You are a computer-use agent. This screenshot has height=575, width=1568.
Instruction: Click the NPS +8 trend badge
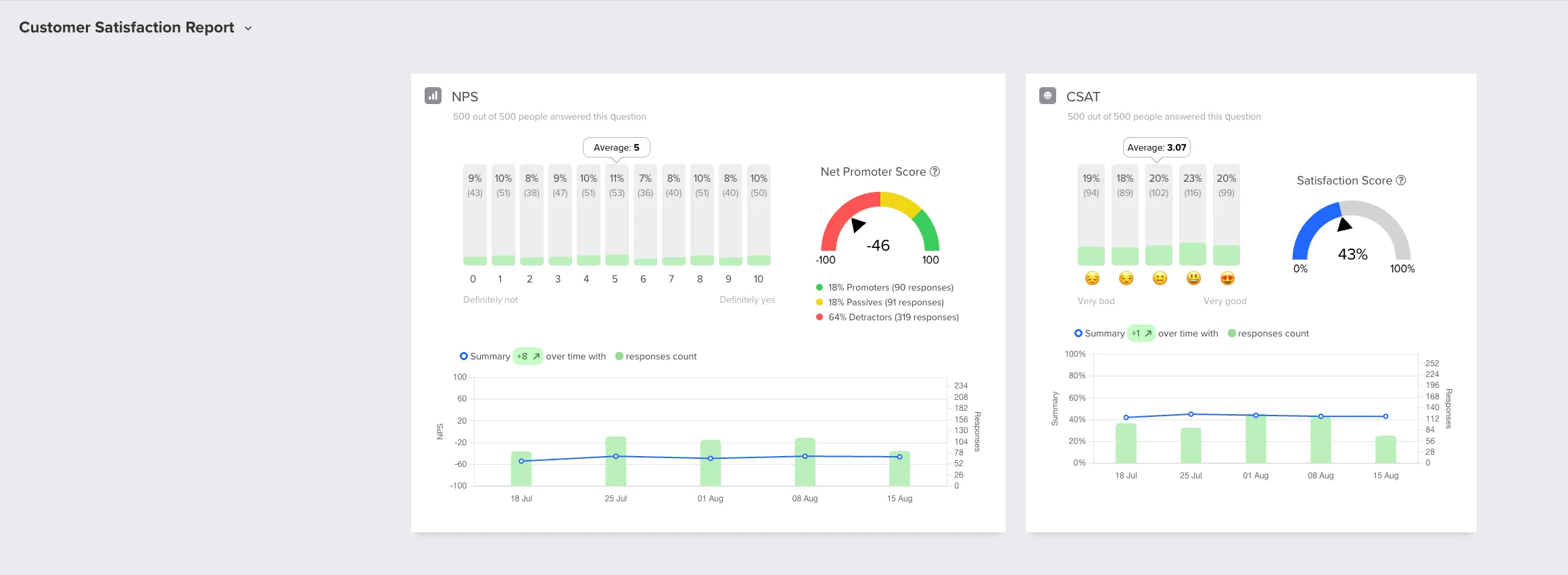527,356
